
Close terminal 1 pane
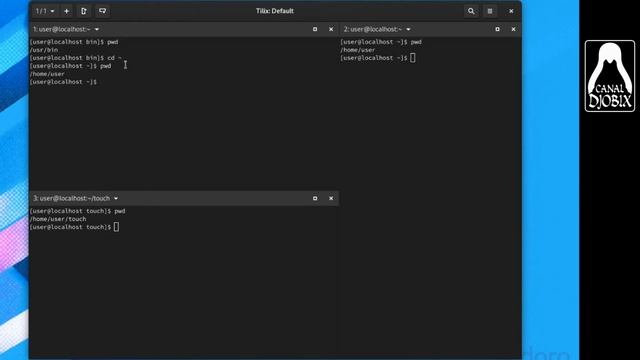(331, 29)
